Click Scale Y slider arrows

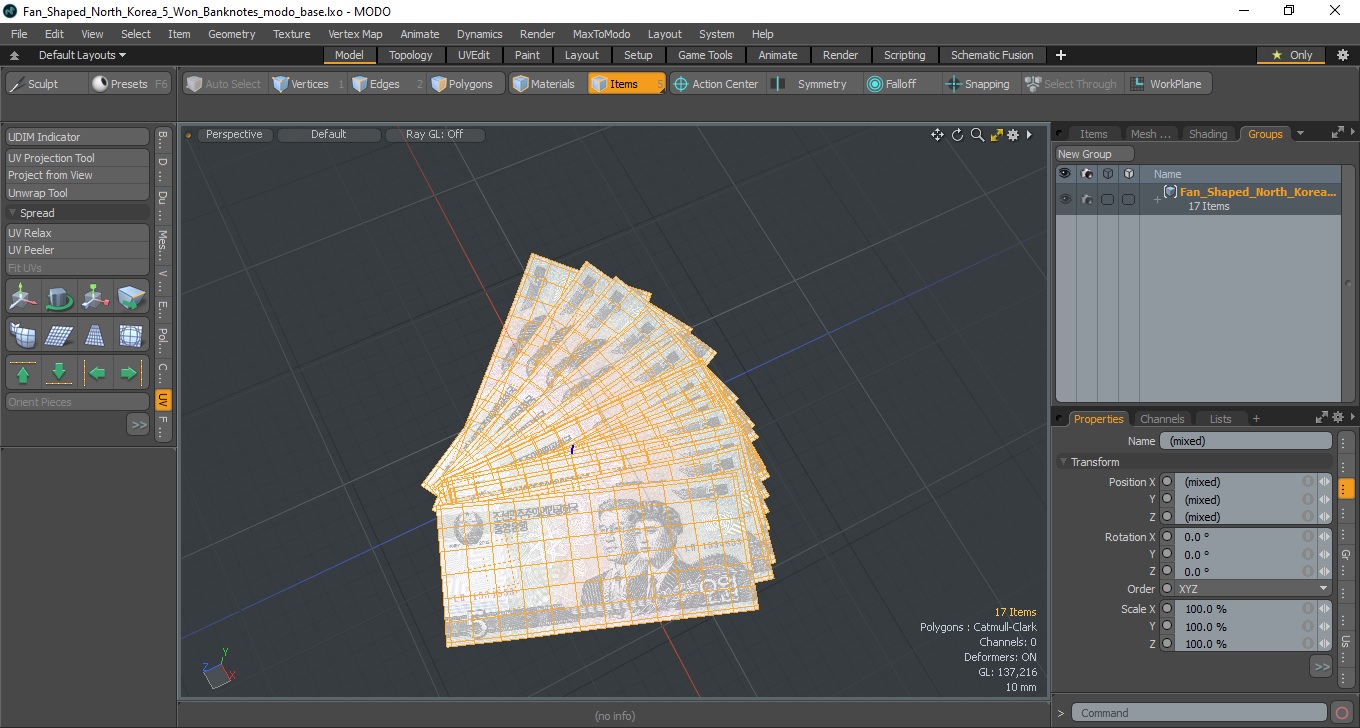point(1324,627)
